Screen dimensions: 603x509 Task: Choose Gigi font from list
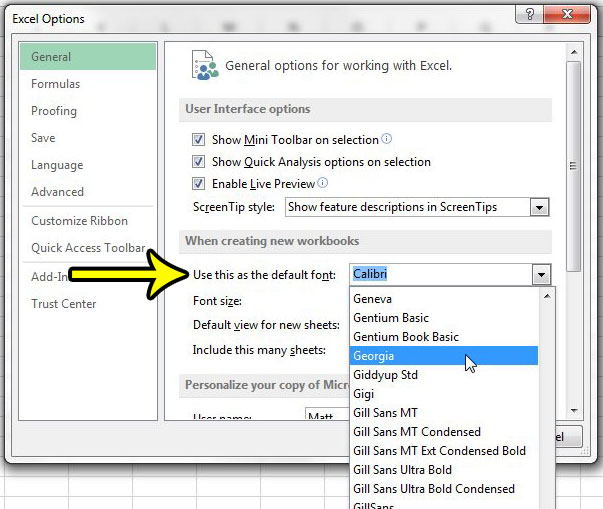tap(444, 394)
